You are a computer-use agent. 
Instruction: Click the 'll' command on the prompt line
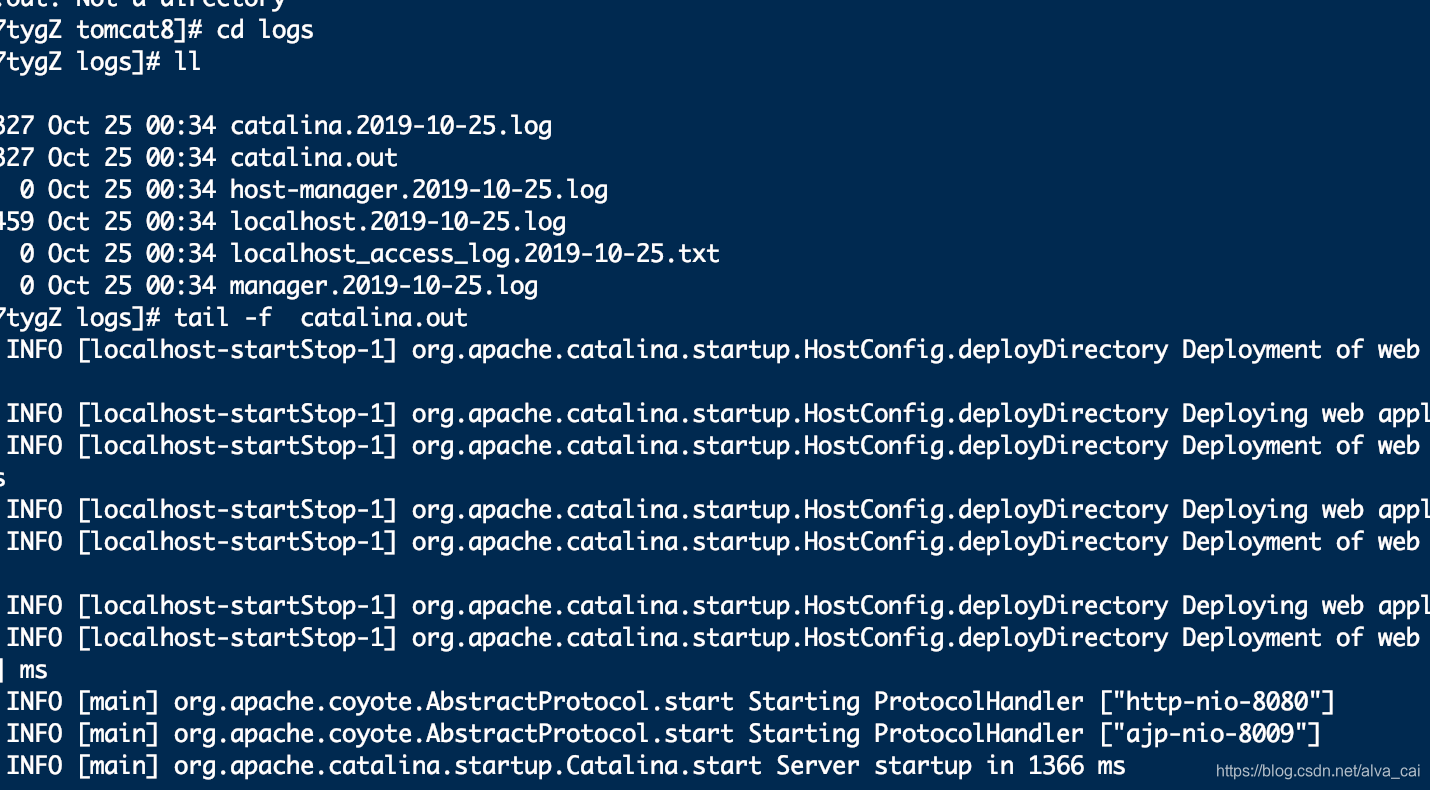187,62
